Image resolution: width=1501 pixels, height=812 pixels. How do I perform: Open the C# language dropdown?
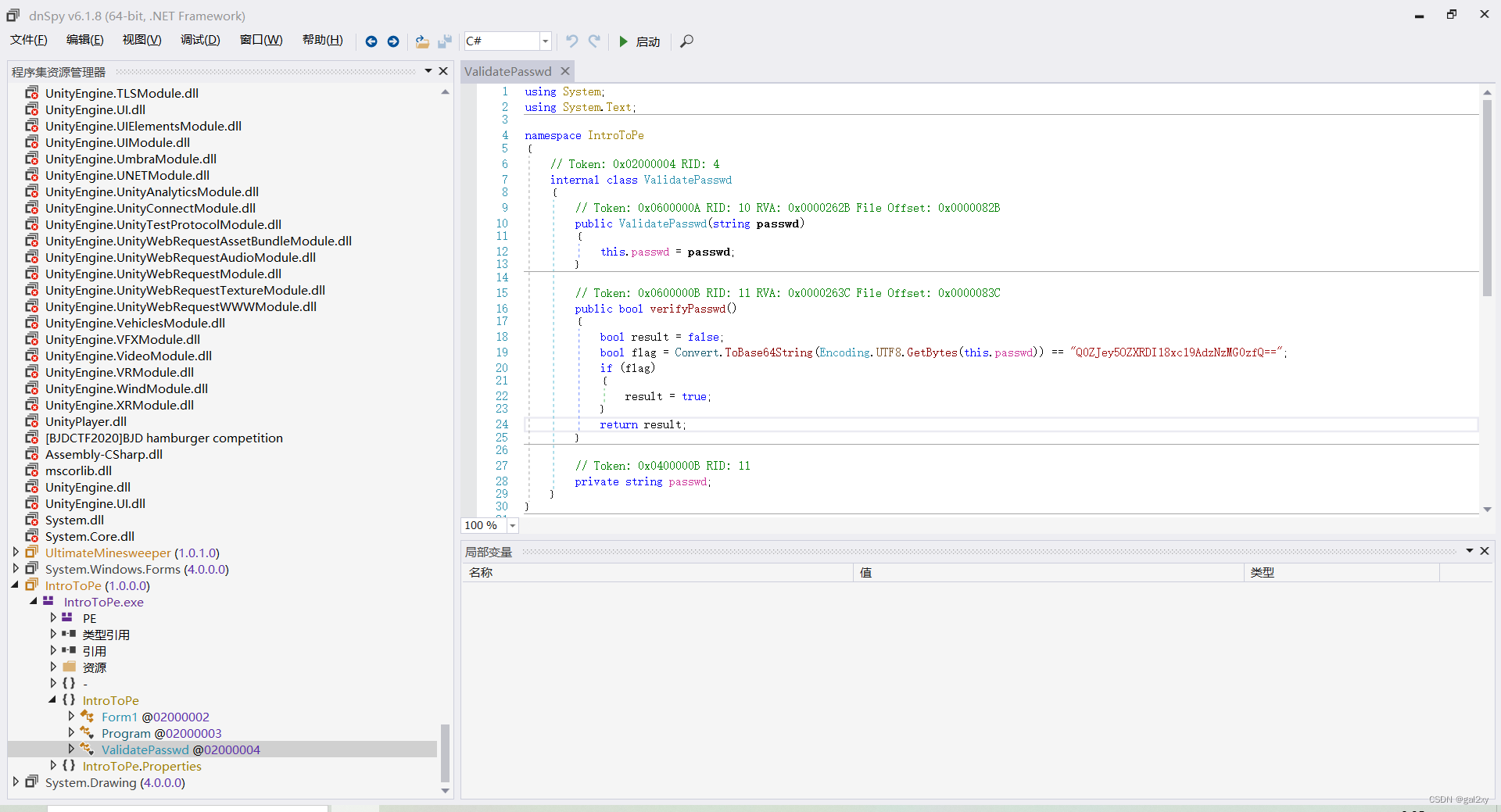tap(546, 41)
